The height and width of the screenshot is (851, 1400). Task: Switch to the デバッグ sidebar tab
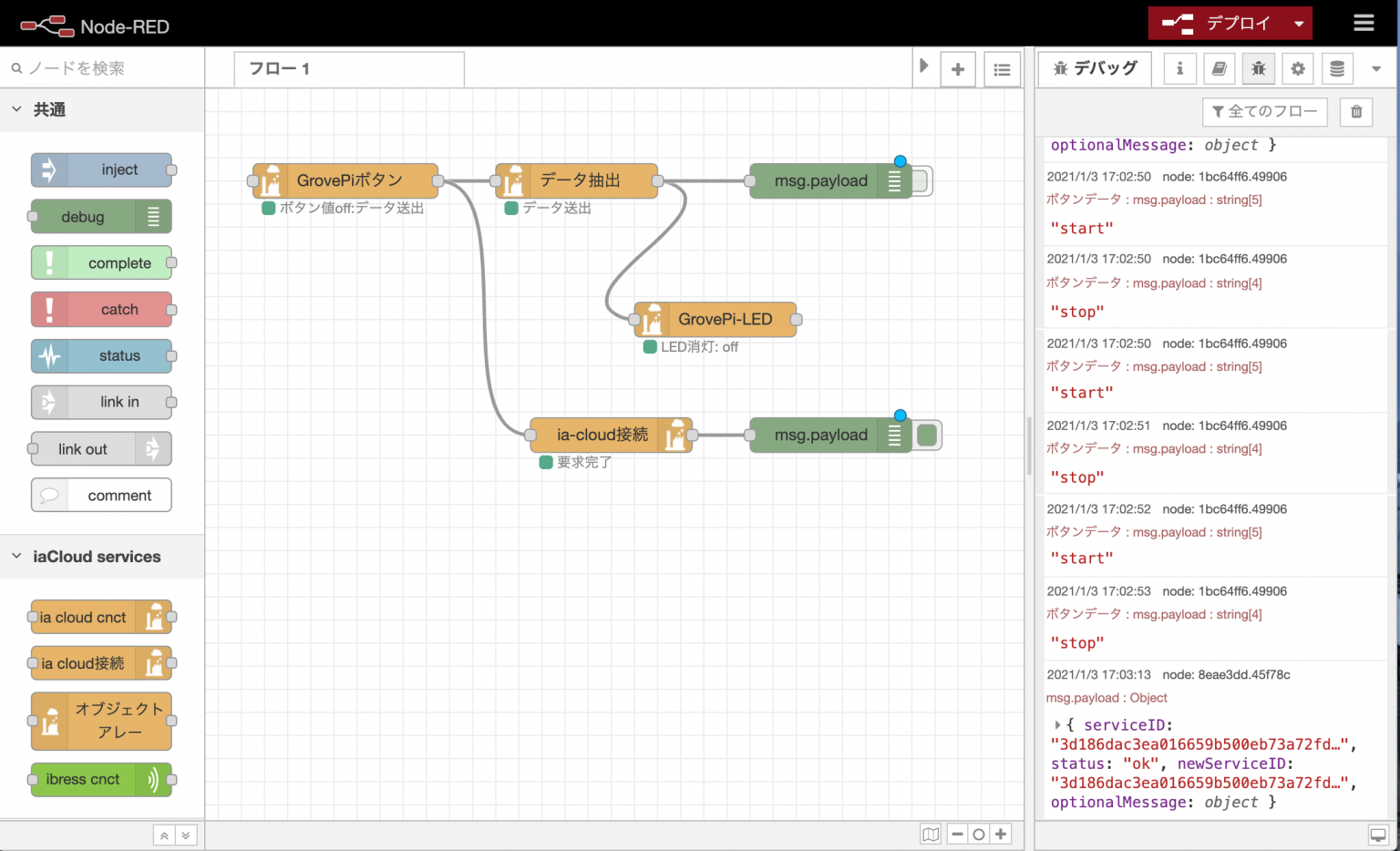1095,68
